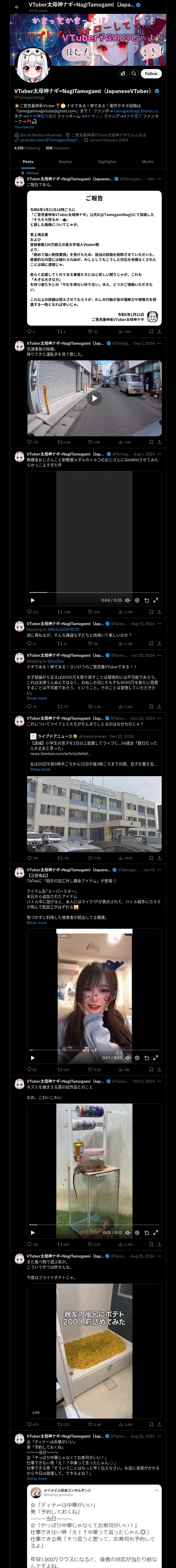The image size is (176, 1568).
Task: Repost the Sep 7, 2024 driving video post
Action: click(63, 442)
